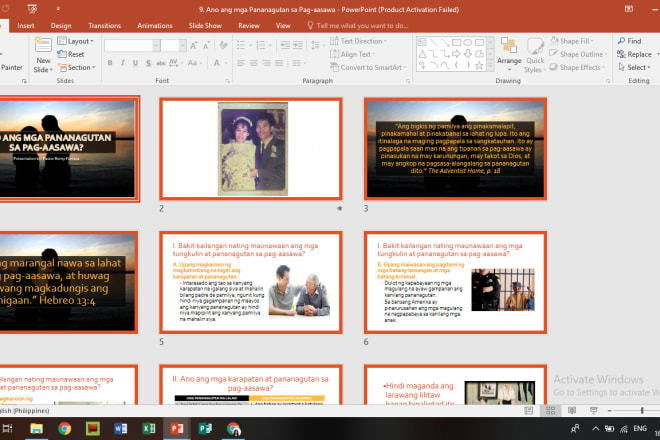Open the Arrange dropdown

[x=509, y=54]
